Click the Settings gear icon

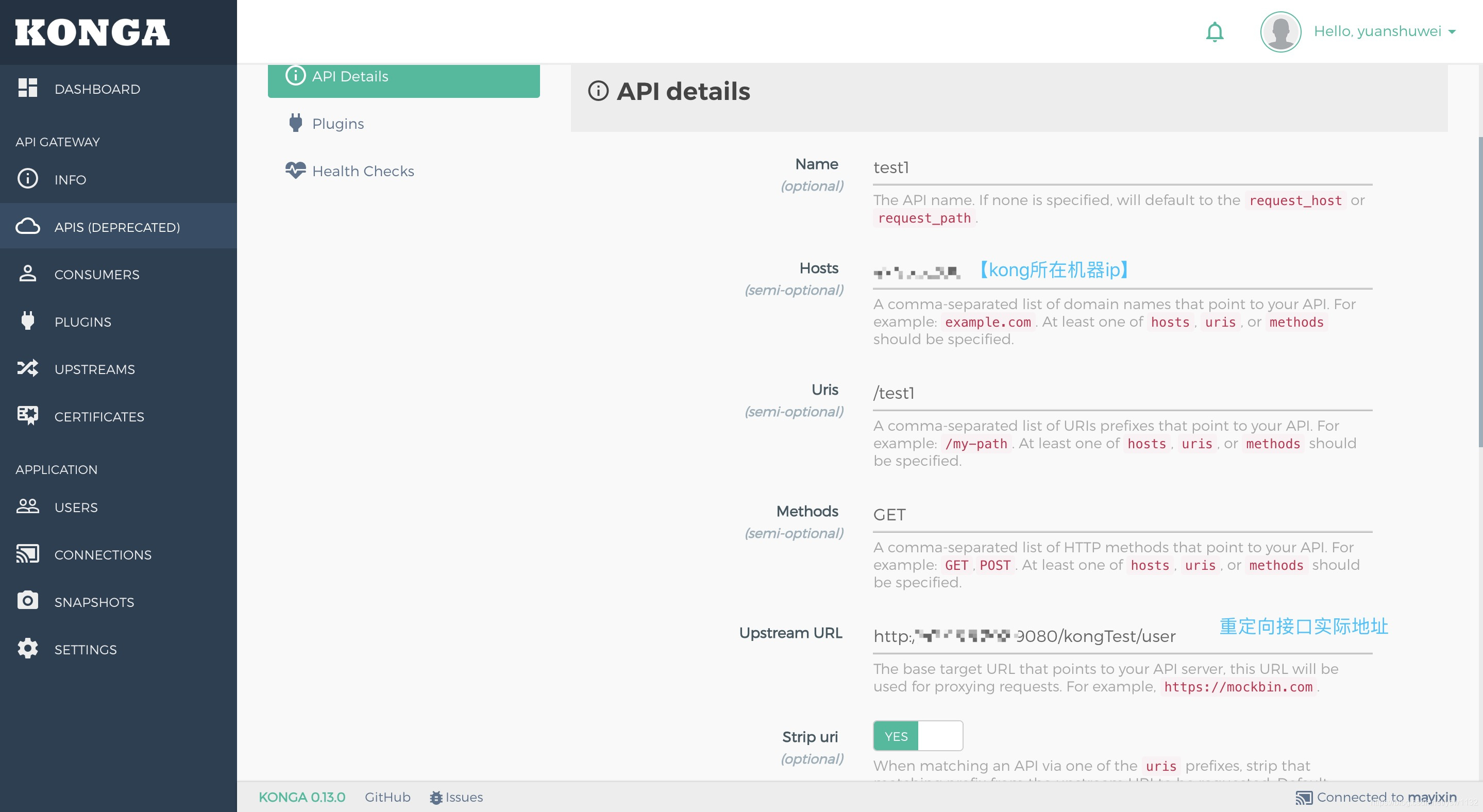click(28, 649)
